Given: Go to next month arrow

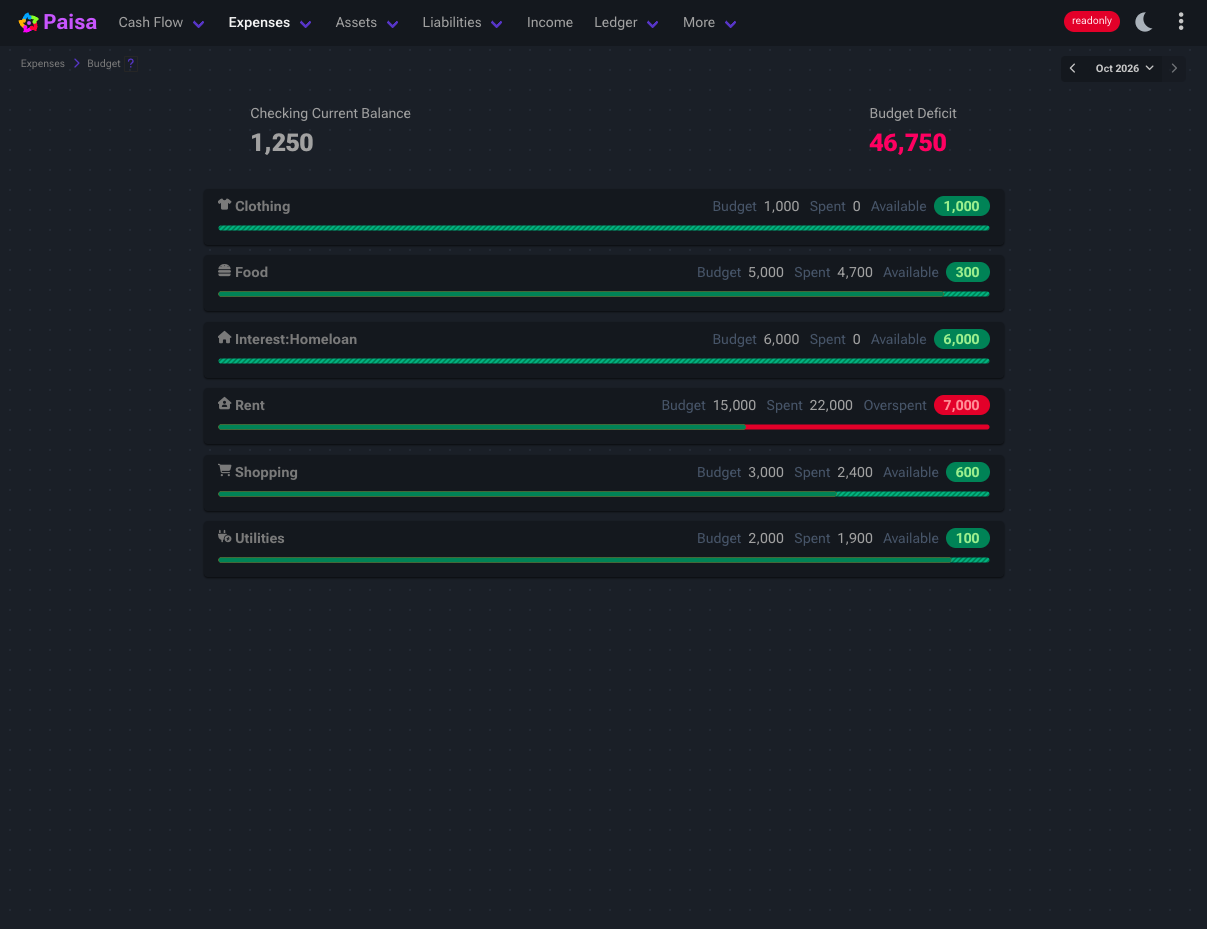Looking at the screenshot, I should (x=1174, y=68).
